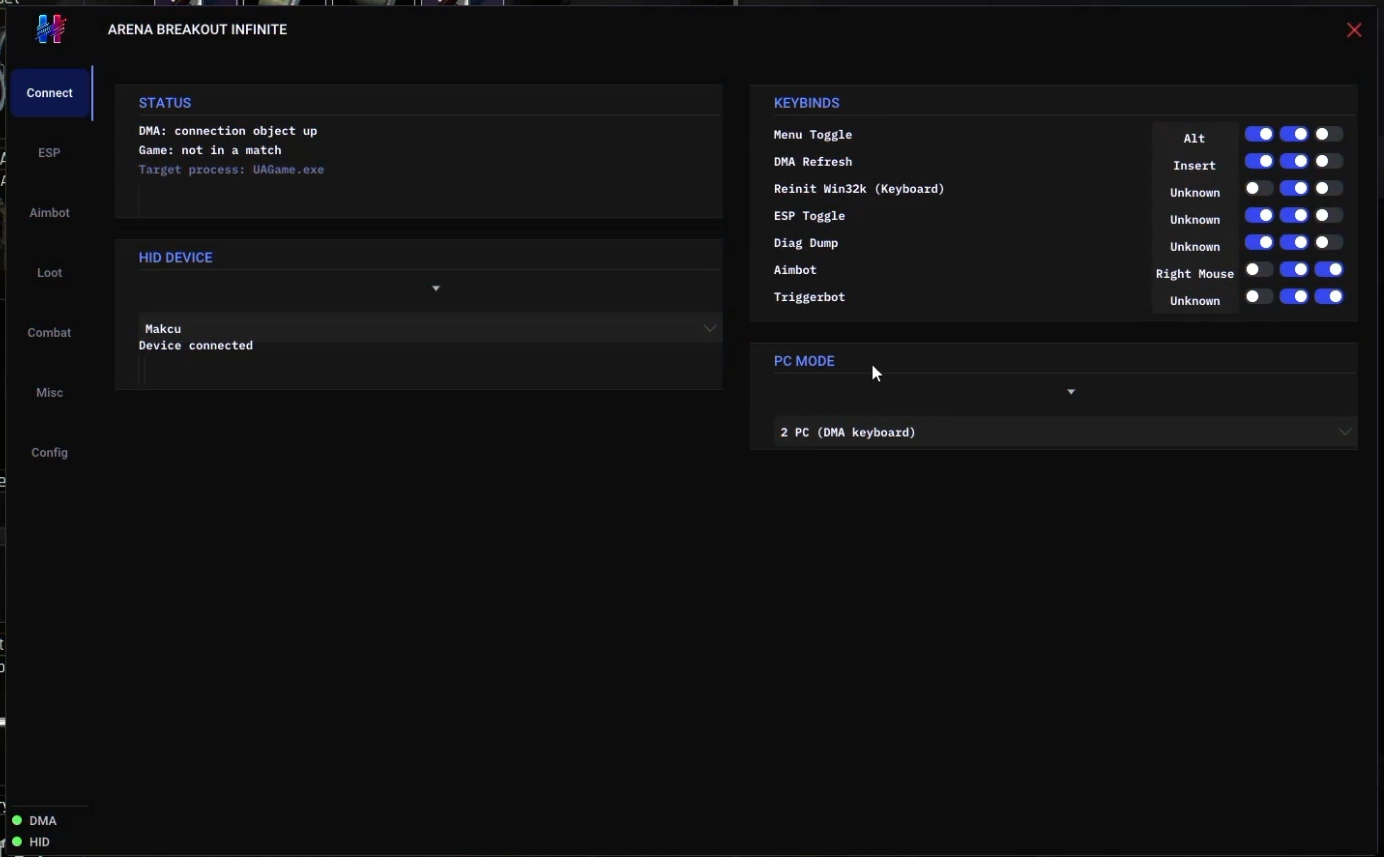
Task: Click the HID DEVICE section header
Action: point(176,257)
